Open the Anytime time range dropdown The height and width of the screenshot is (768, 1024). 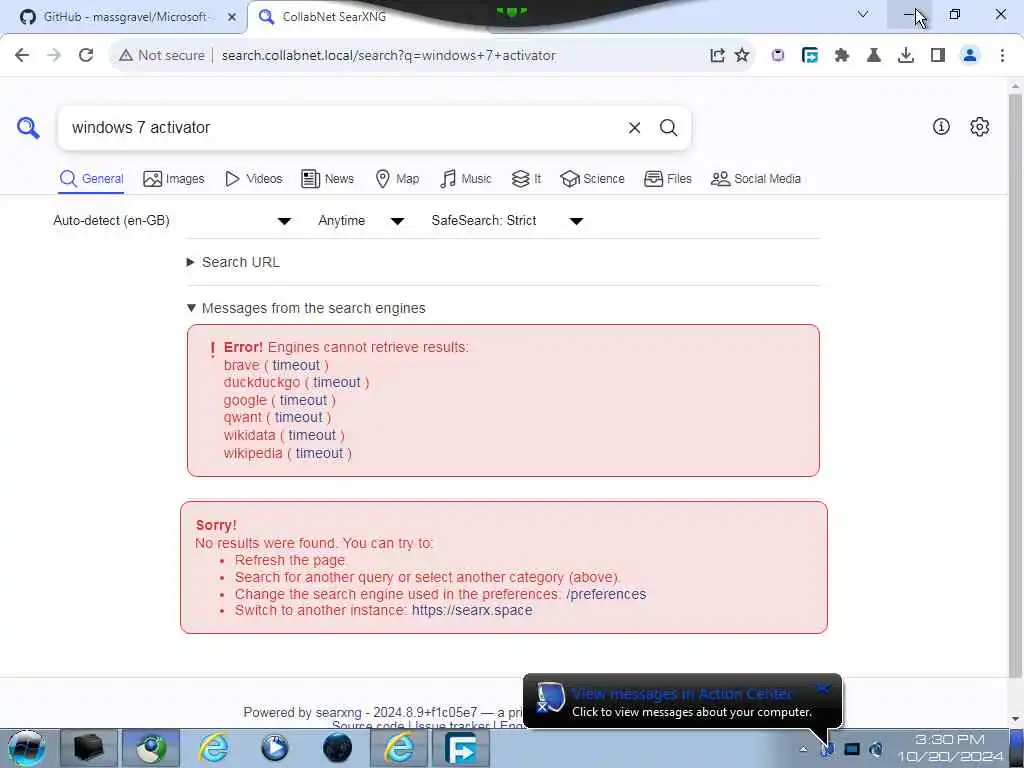[x=360, y=221]
